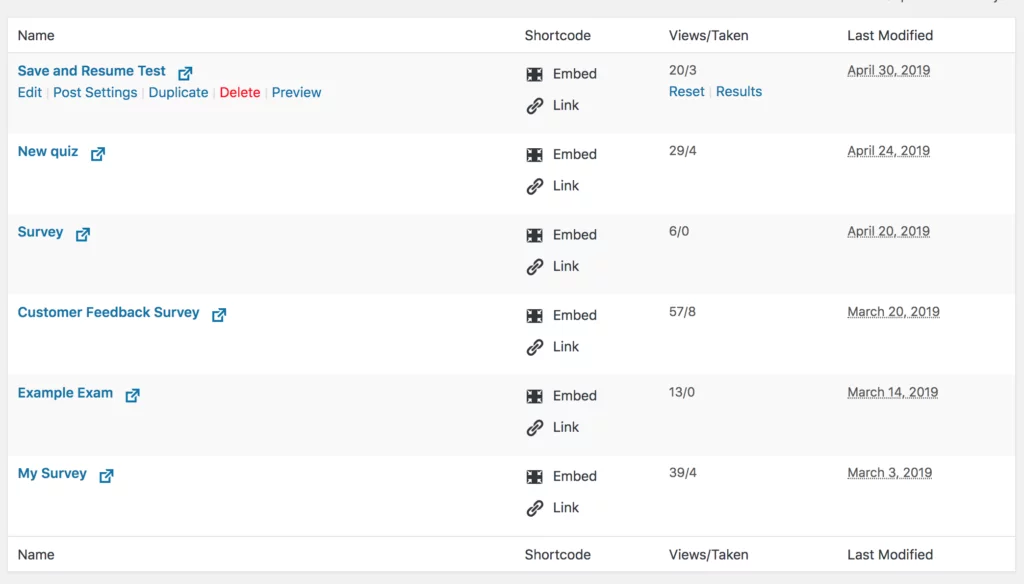This screenshot has height=584, width=1024.
Task: Open external link icon next to New quiz
Action: 98,154
